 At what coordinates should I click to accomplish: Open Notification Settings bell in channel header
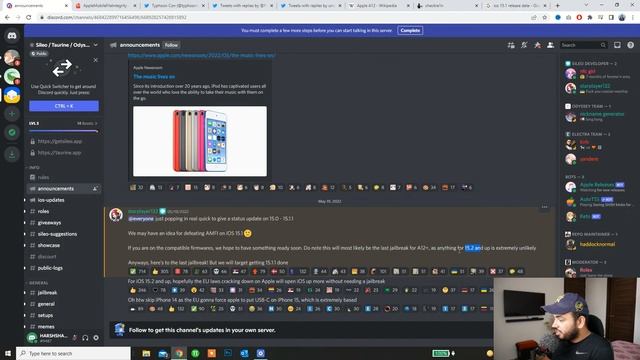pos(524,45)
